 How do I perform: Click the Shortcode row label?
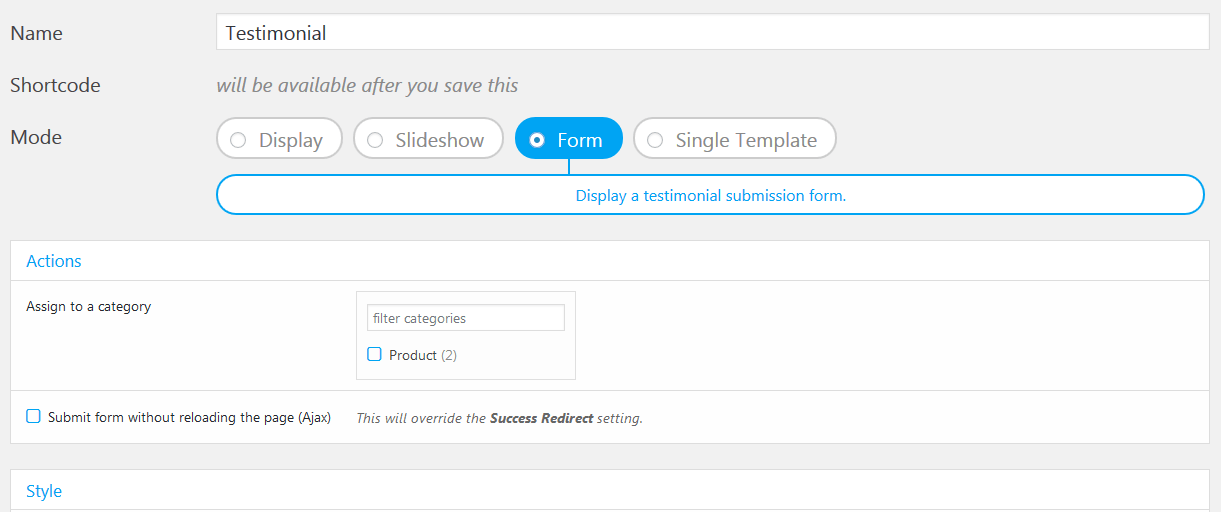point(55,85)
